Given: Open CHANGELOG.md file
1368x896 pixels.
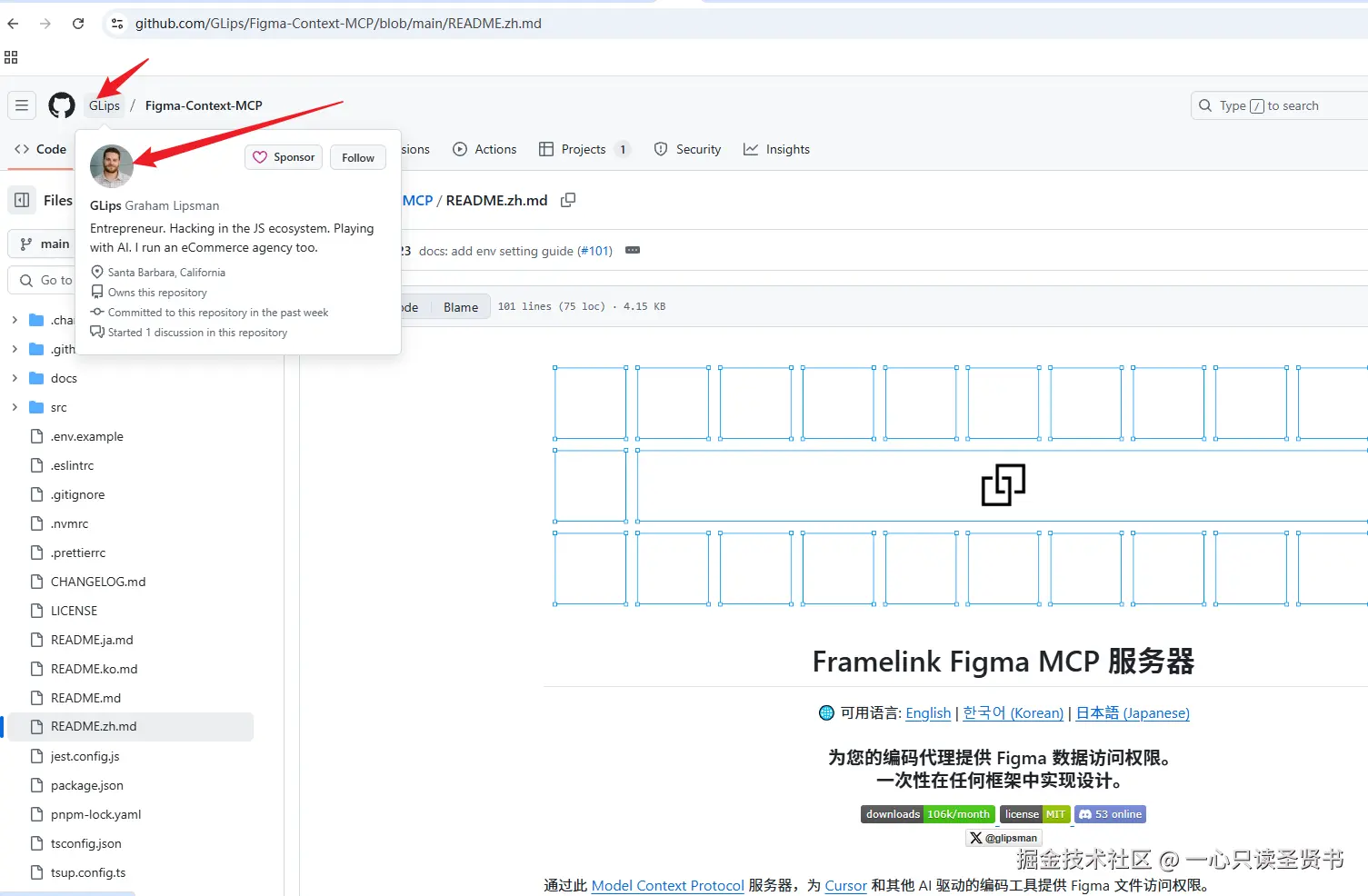Looking at the screenshot, I should click(x=97, y=582).
